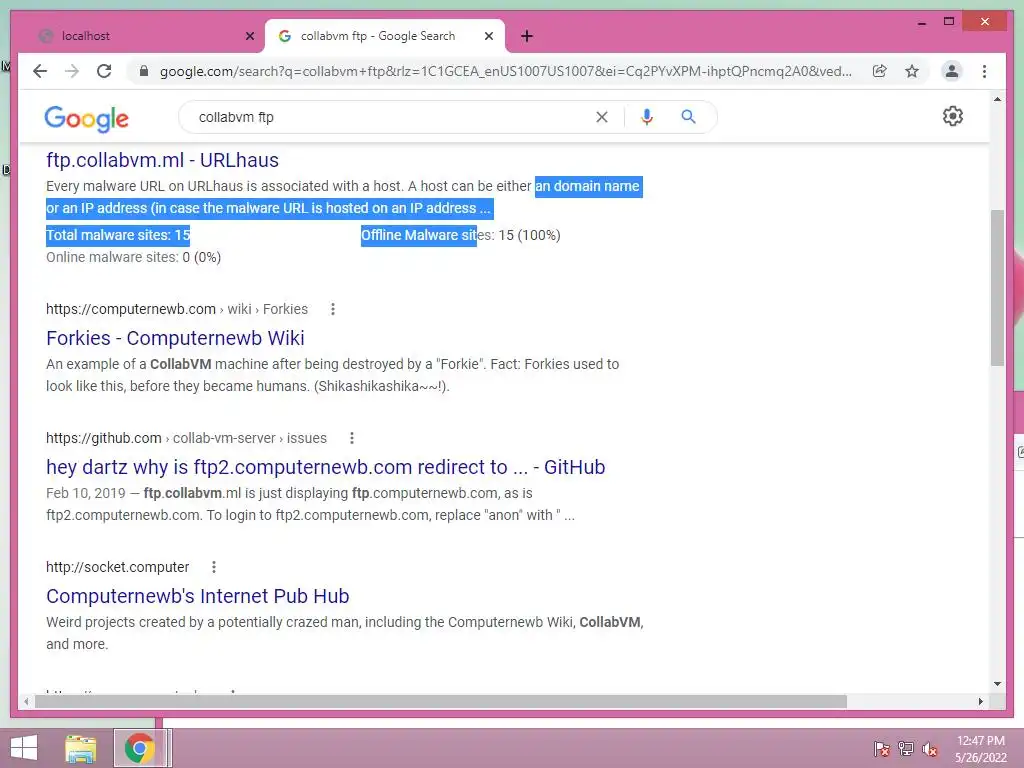This screenshot has width=1024, height=768.
Task: Open options for computernewb.com Forkies result
Action: [x=333, y=309]
